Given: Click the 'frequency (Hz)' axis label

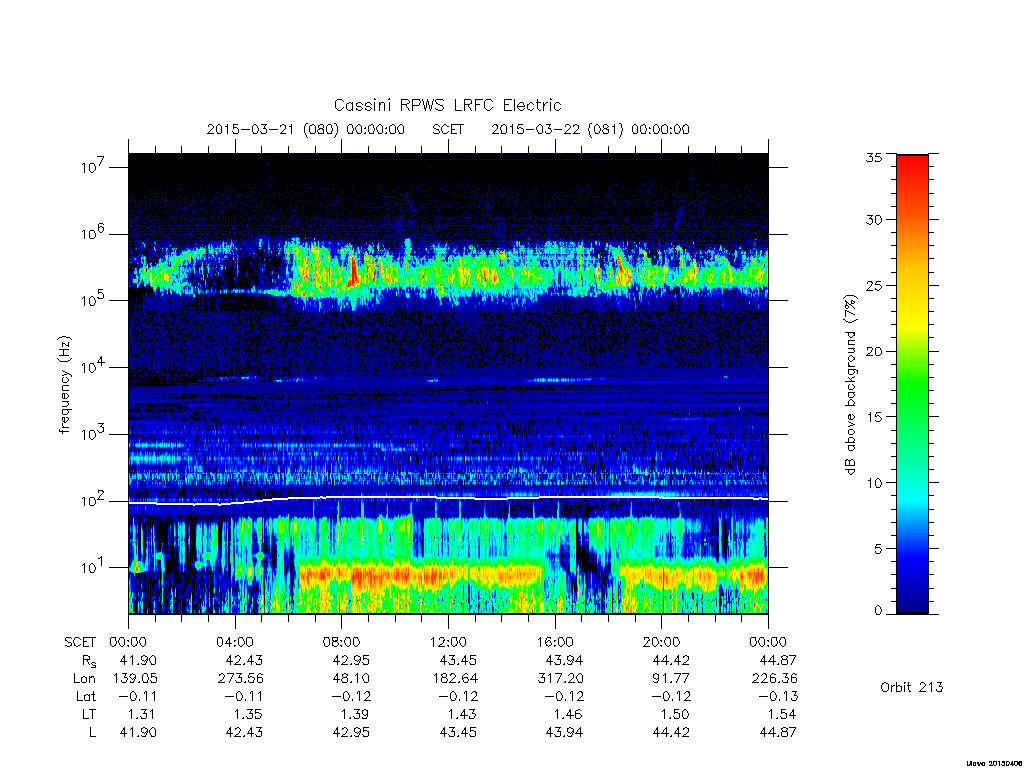Looking at the screenshot, I should pos(64,385).
